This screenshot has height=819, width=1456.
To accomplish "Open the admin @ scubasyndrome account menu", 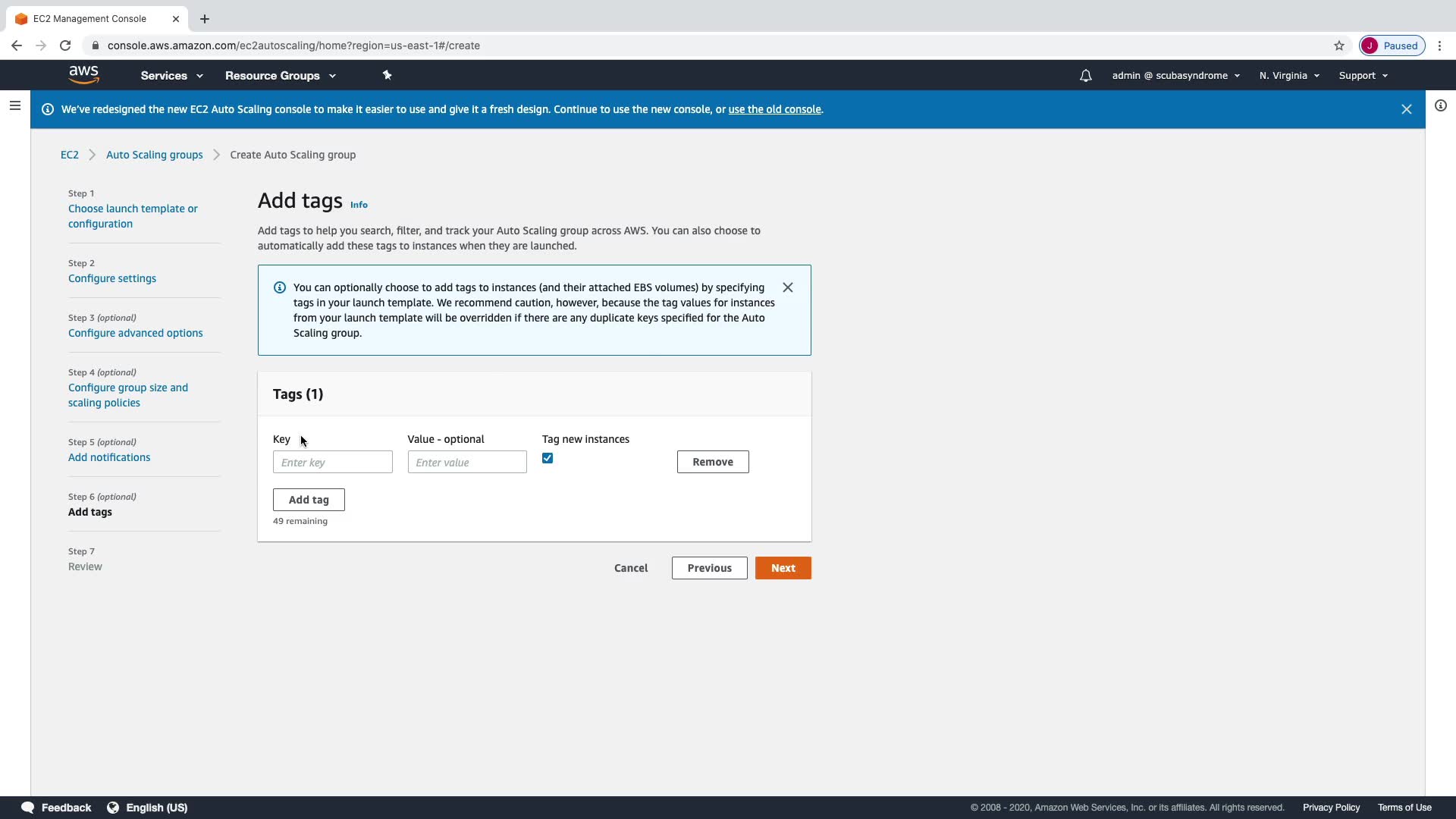I will (x=1175, y=76).
